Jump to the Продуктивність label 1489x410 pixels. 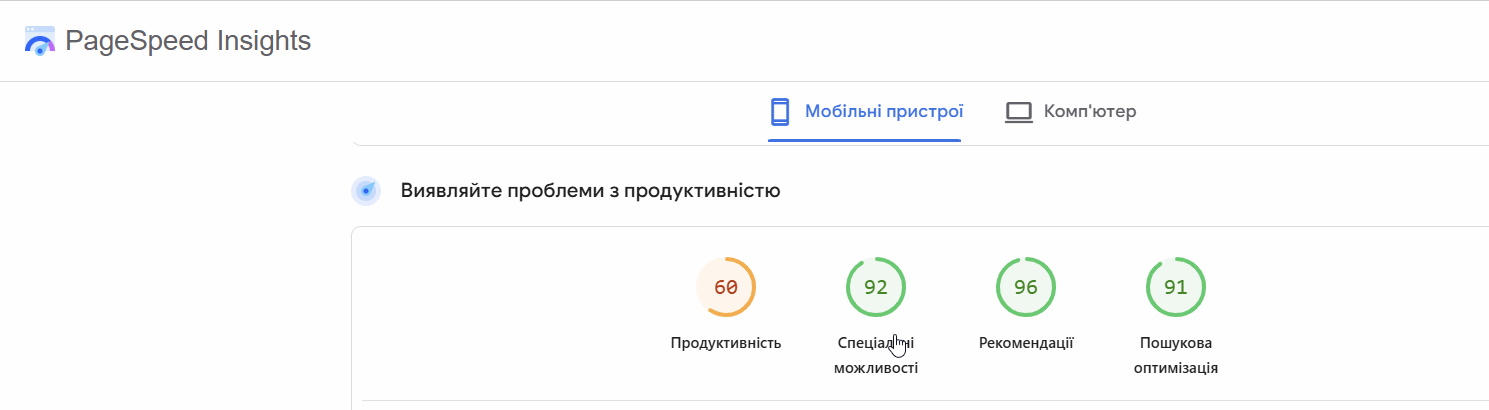pos(726,343)
